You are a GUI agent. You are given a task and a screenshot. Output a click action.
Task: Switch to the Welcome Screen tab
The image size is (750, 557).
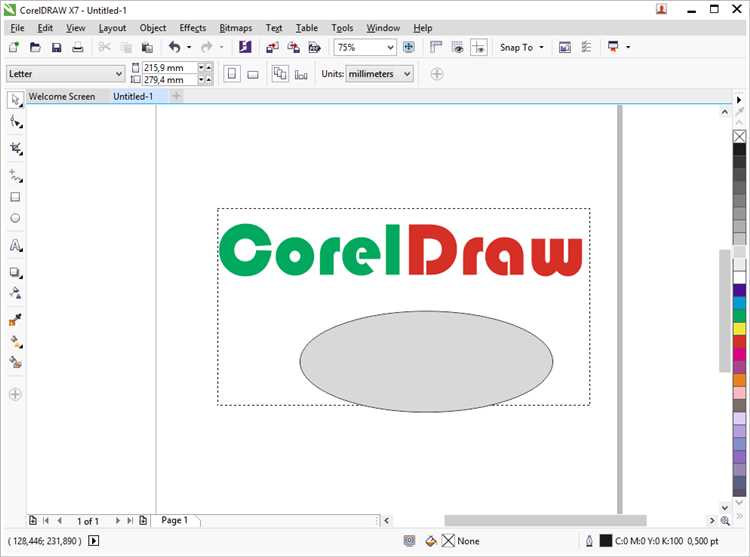pyautogui.click(x=62, y=96)
